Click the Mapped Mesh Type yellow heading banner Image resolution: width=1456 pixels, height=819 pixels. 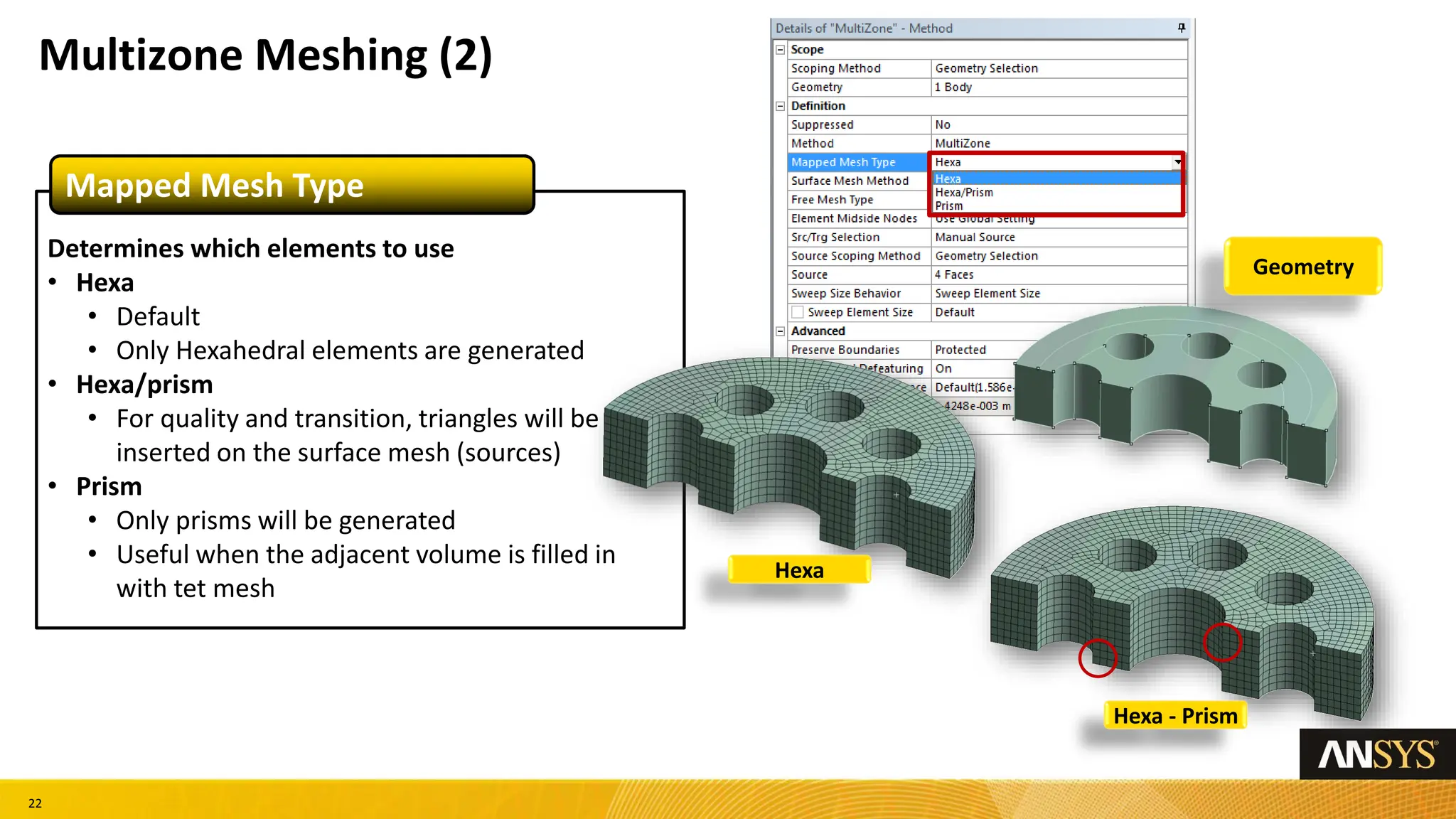[x=291, y=185]
